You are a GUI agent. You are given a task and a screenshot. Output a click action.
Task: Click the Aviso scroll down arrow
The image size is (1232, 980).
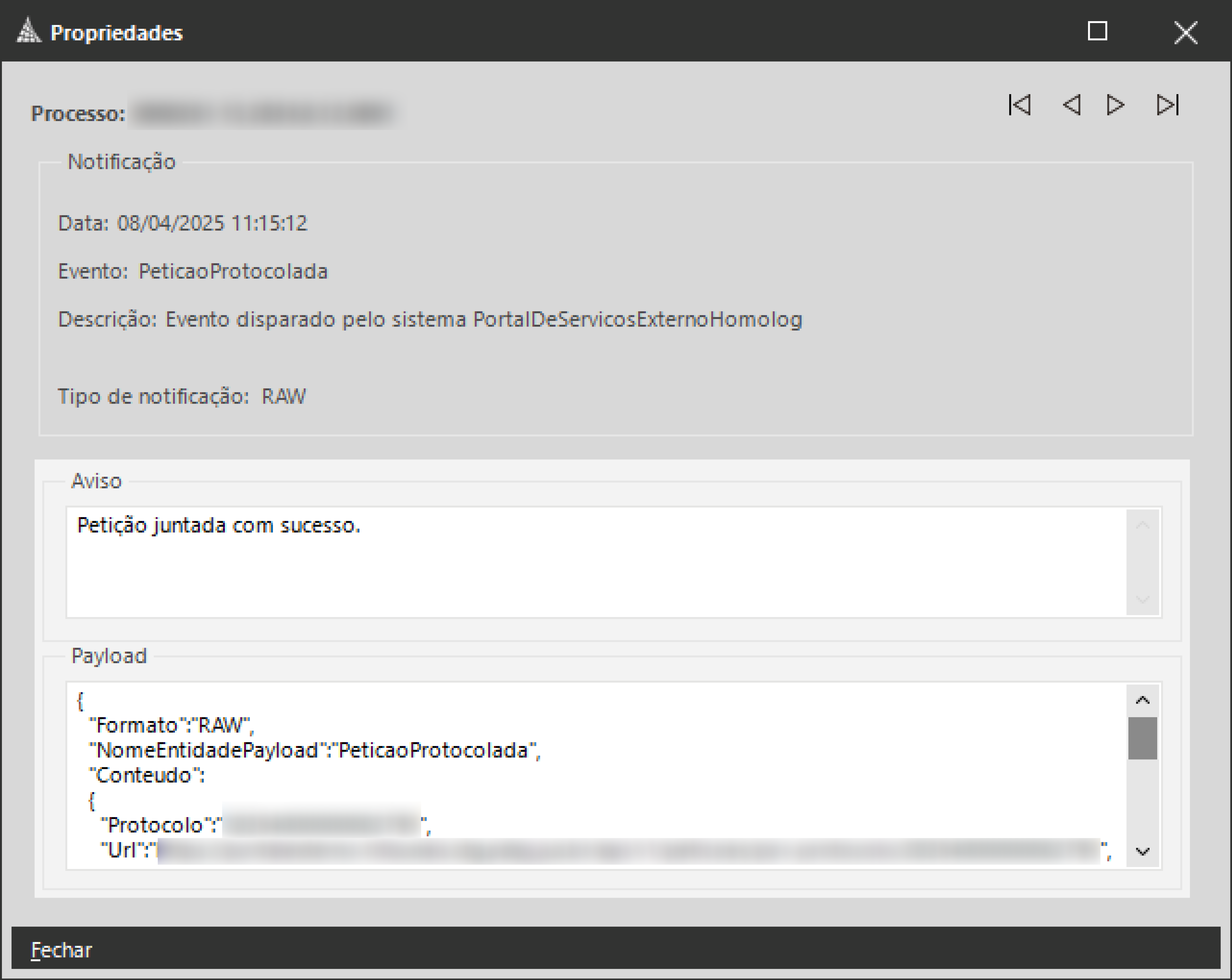pos(1142,599)
